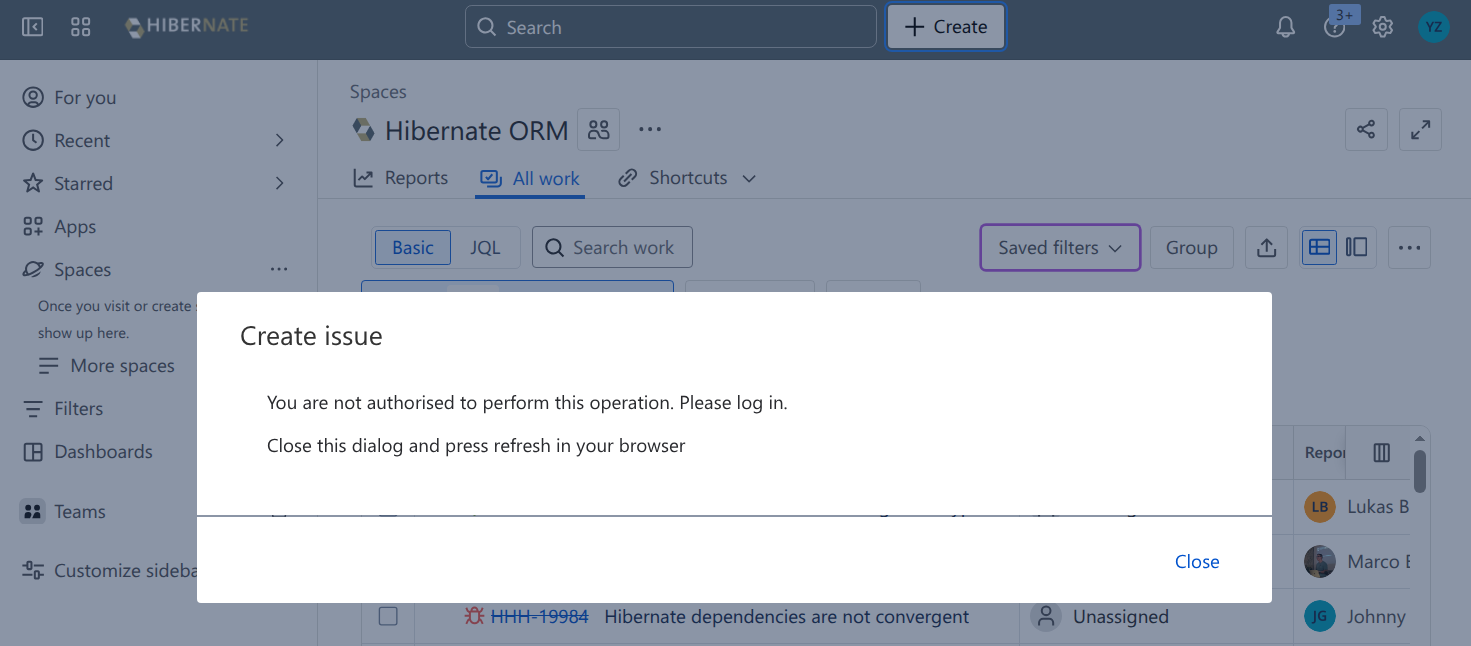Close the Create issue dialog
Image resolution: width=1471 pixels, height=646 pixels.
click(1197, 561)
